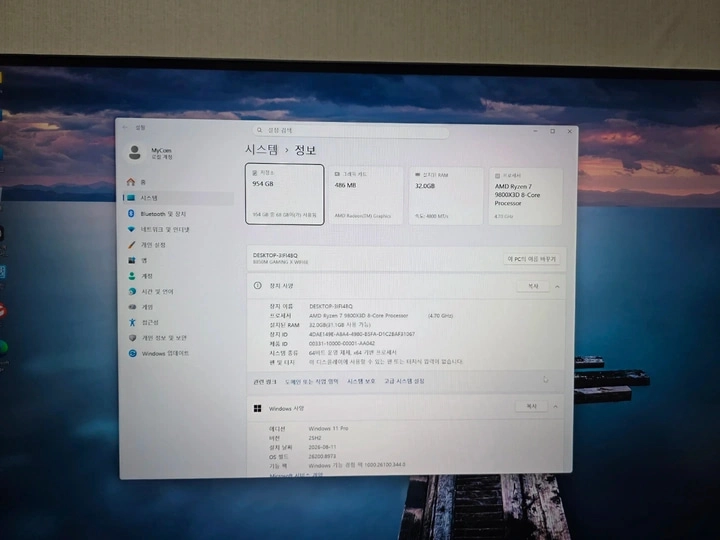Collapse the Windows 사양 section chevron

[556, 407]
